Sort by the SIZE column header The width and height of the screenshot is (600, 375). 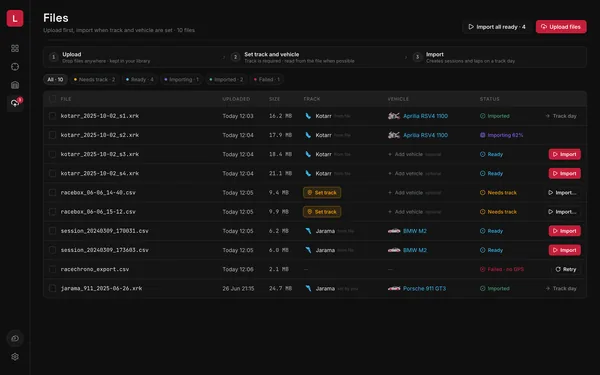pos(274,99)
